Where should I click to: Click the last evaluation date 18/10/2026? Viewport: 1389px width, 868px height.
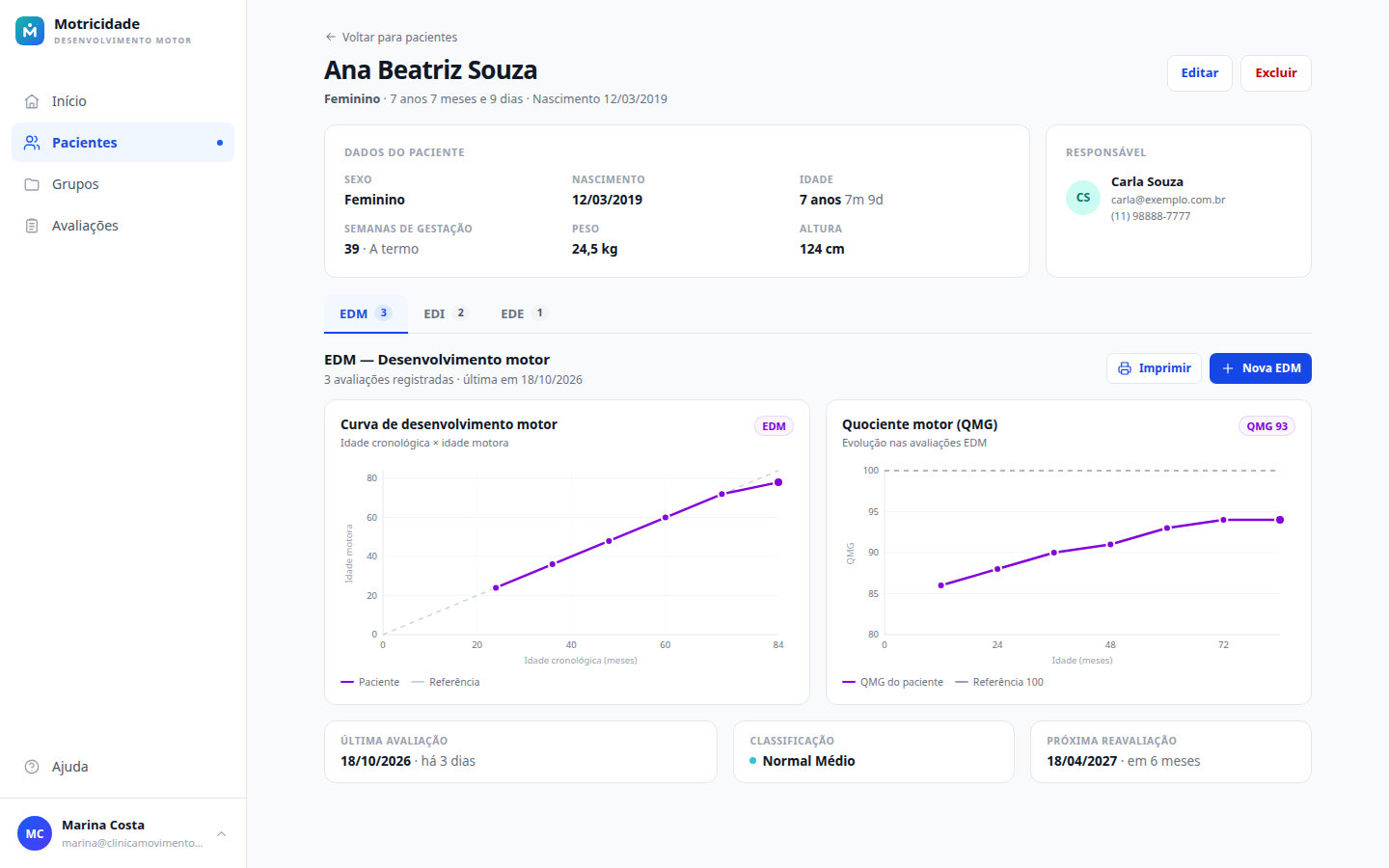(x=375, y=761)
